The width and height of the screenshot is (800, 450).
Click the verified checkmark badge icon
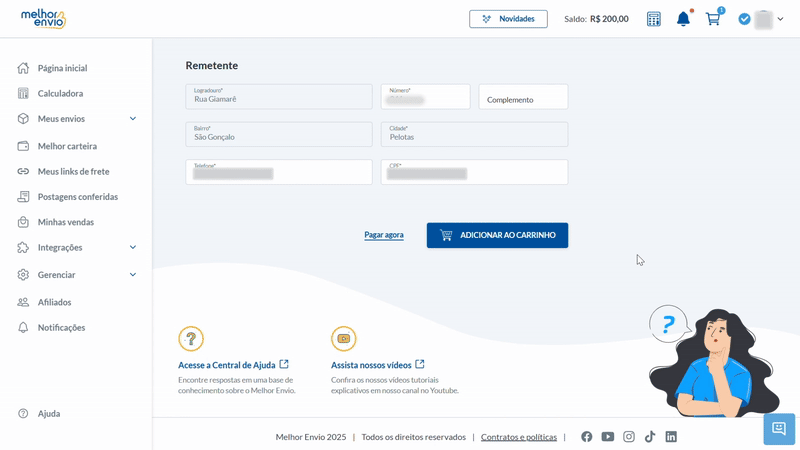744,19
